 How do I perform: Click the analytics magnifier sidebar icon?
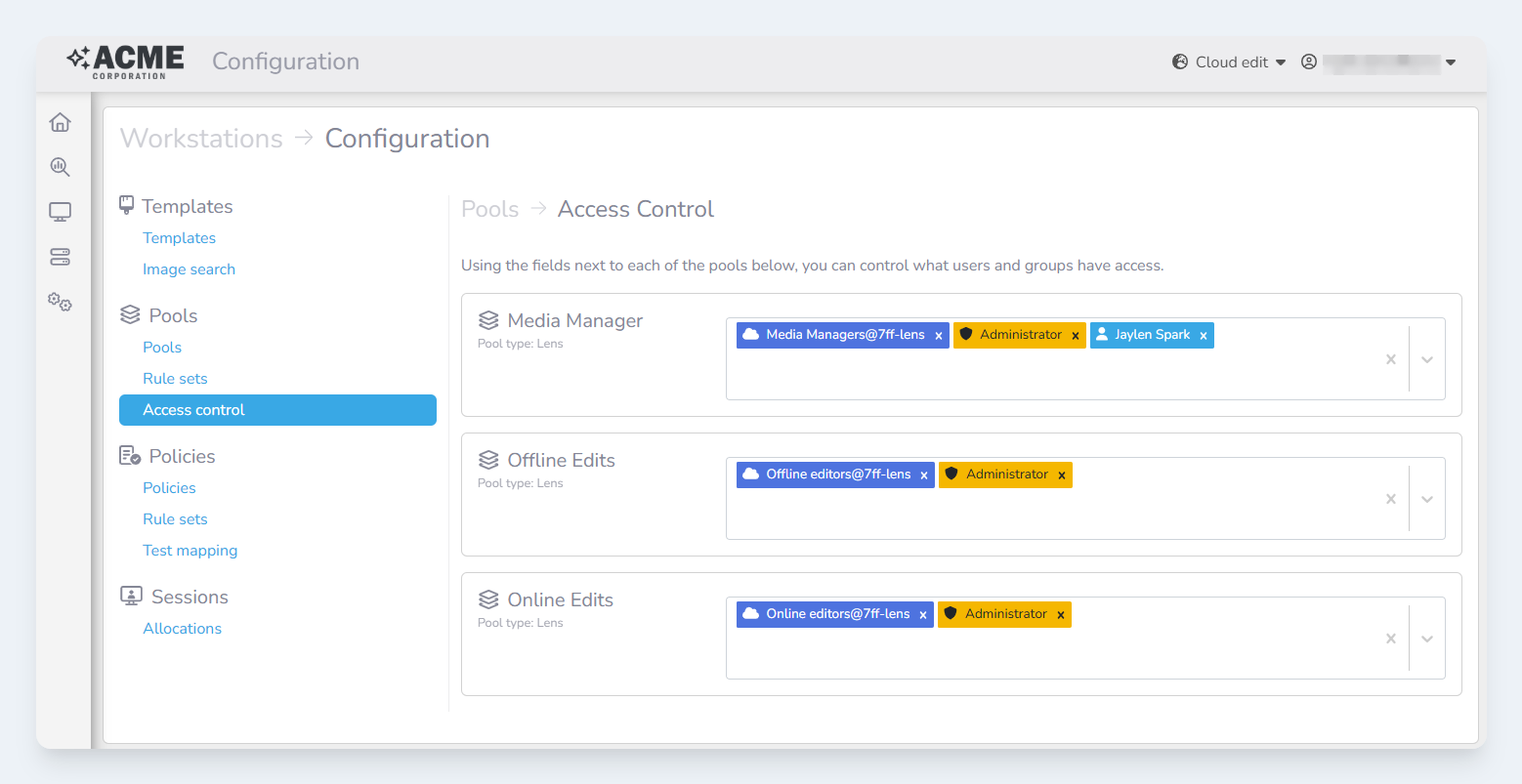(60, 167)
